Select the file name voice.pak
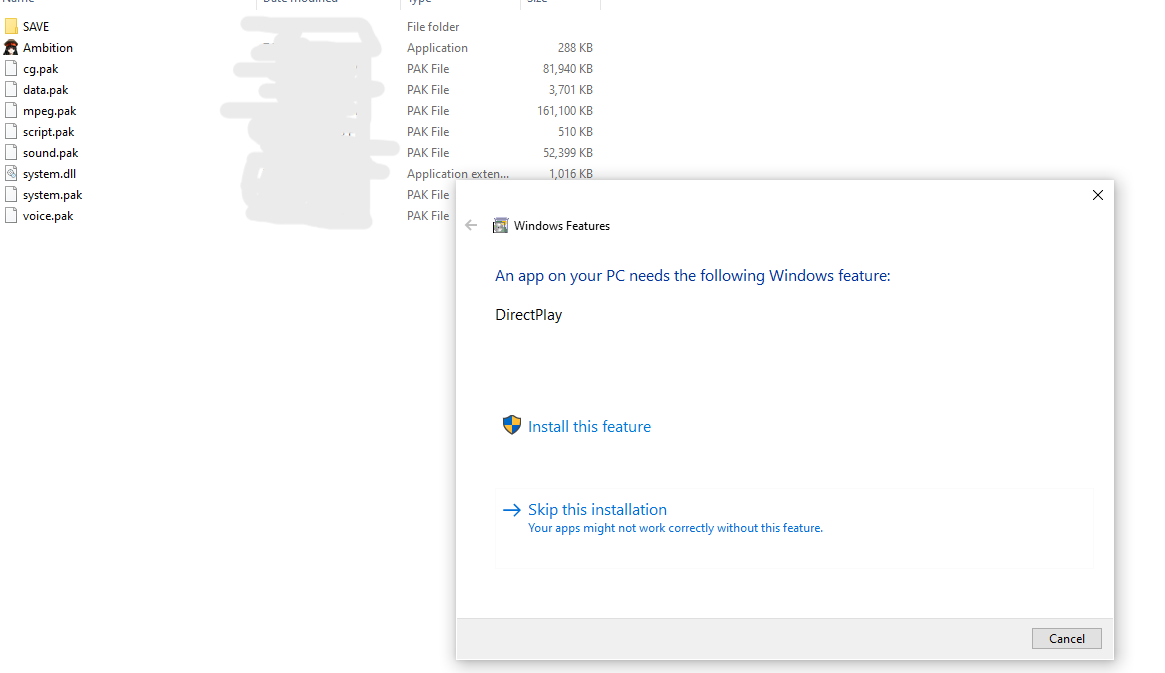Screen dimensions: 1165x673 tap(48, 216)
